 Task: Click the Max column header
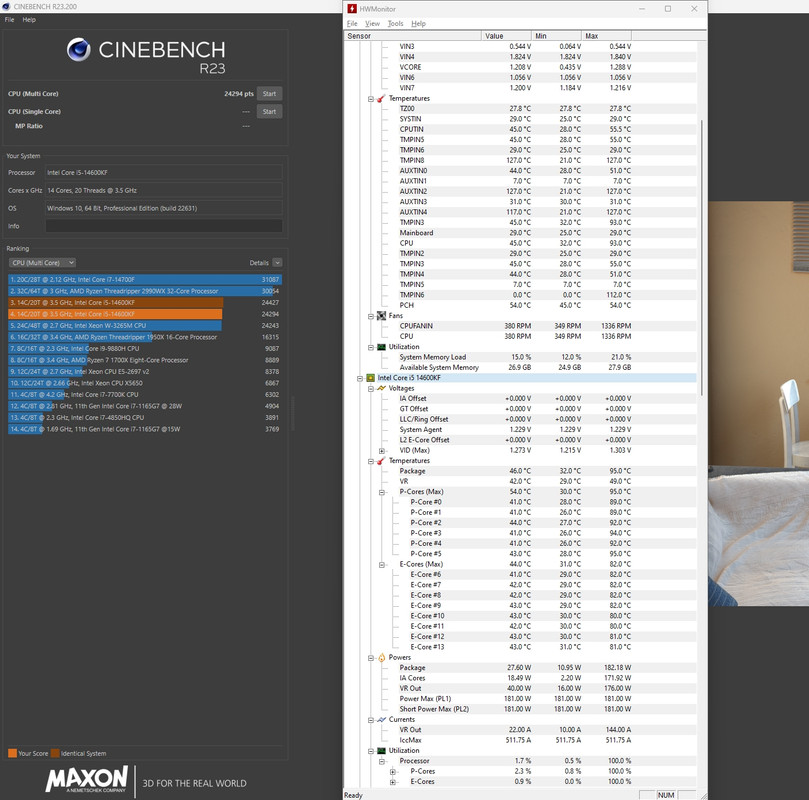(607, 36)
